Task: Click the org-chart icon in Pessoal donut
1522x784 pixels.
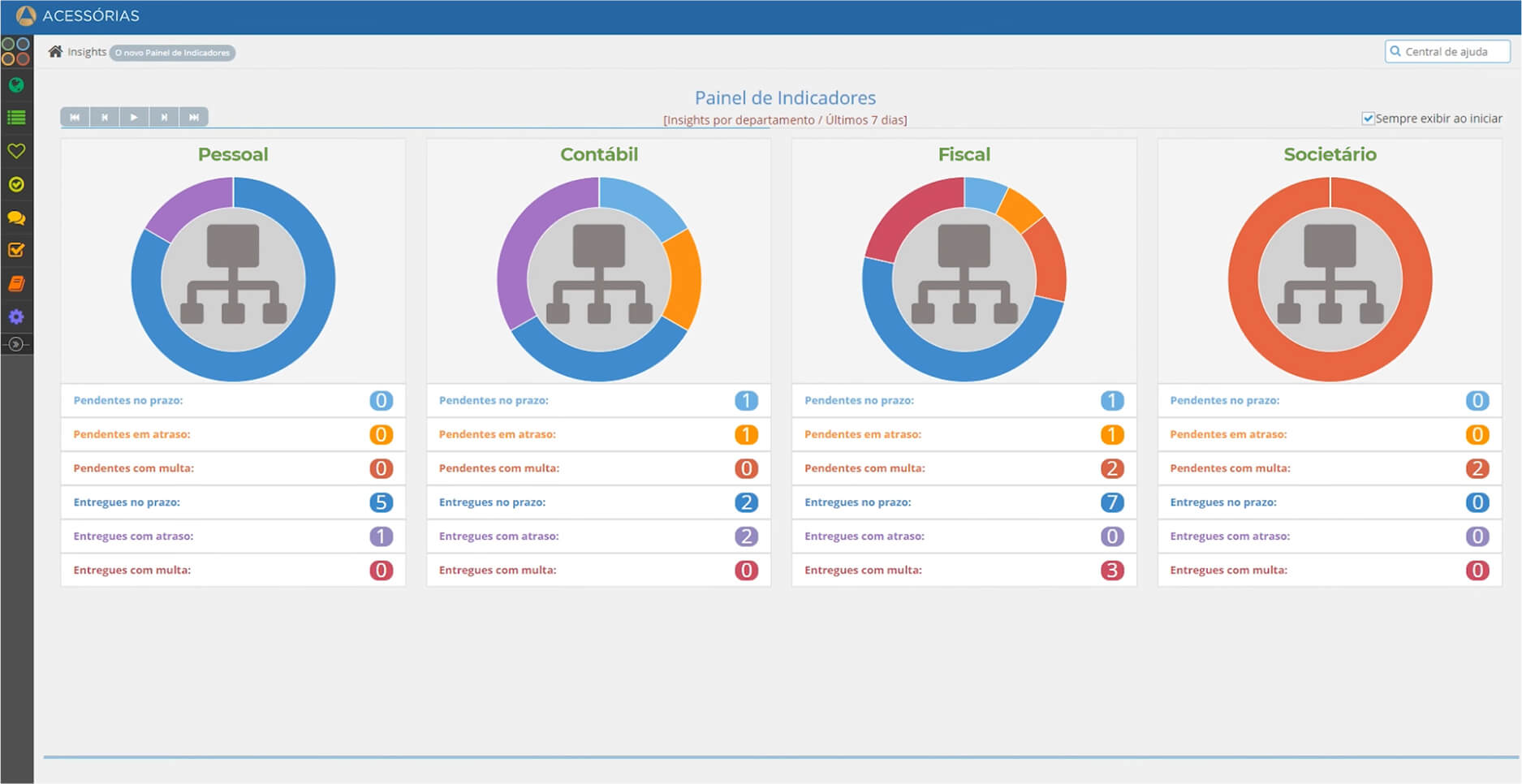Action: pyautogui.click(x=233, y=274)
